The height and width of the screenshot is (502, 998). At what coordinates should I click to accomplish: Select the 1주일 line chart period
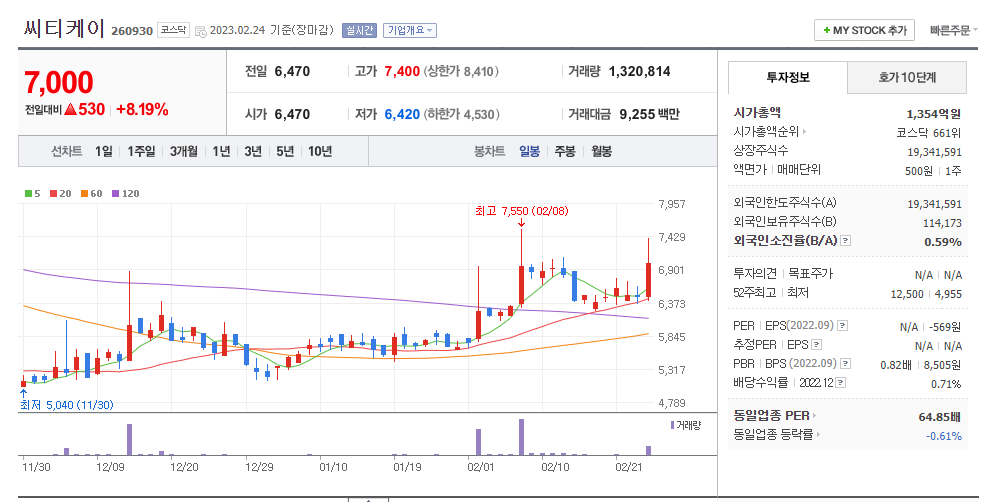tap(141, 151)
